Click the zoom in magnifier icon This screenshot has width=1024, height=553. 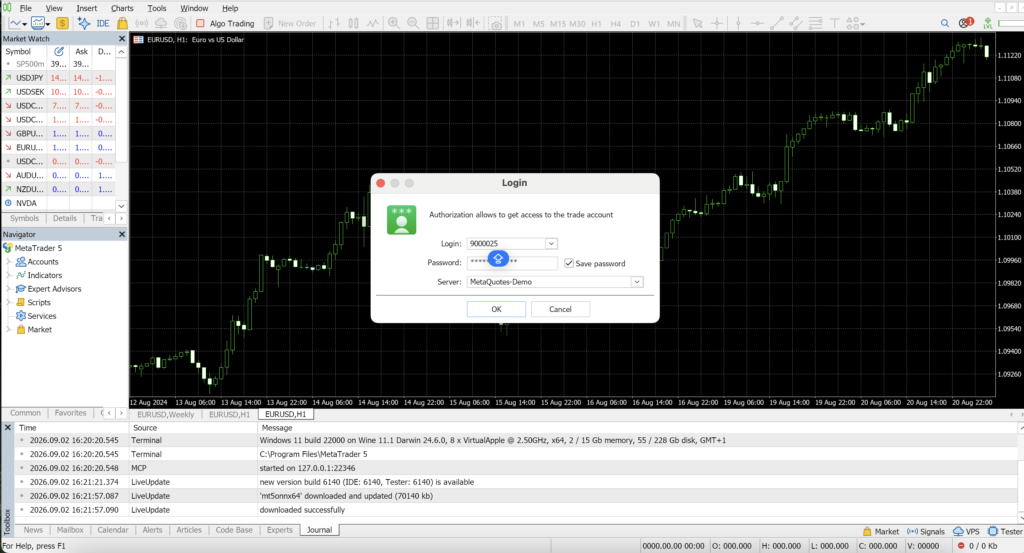(x=394, y=24)
